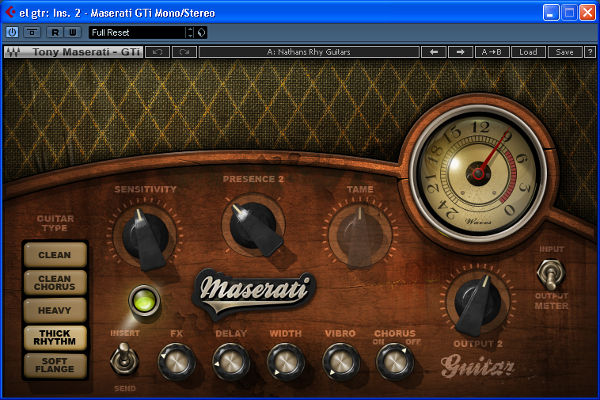Click the Waves logo on Tony Maserati bar
Image resolution: width=600 pixels, height=400 pixels.
13,52
